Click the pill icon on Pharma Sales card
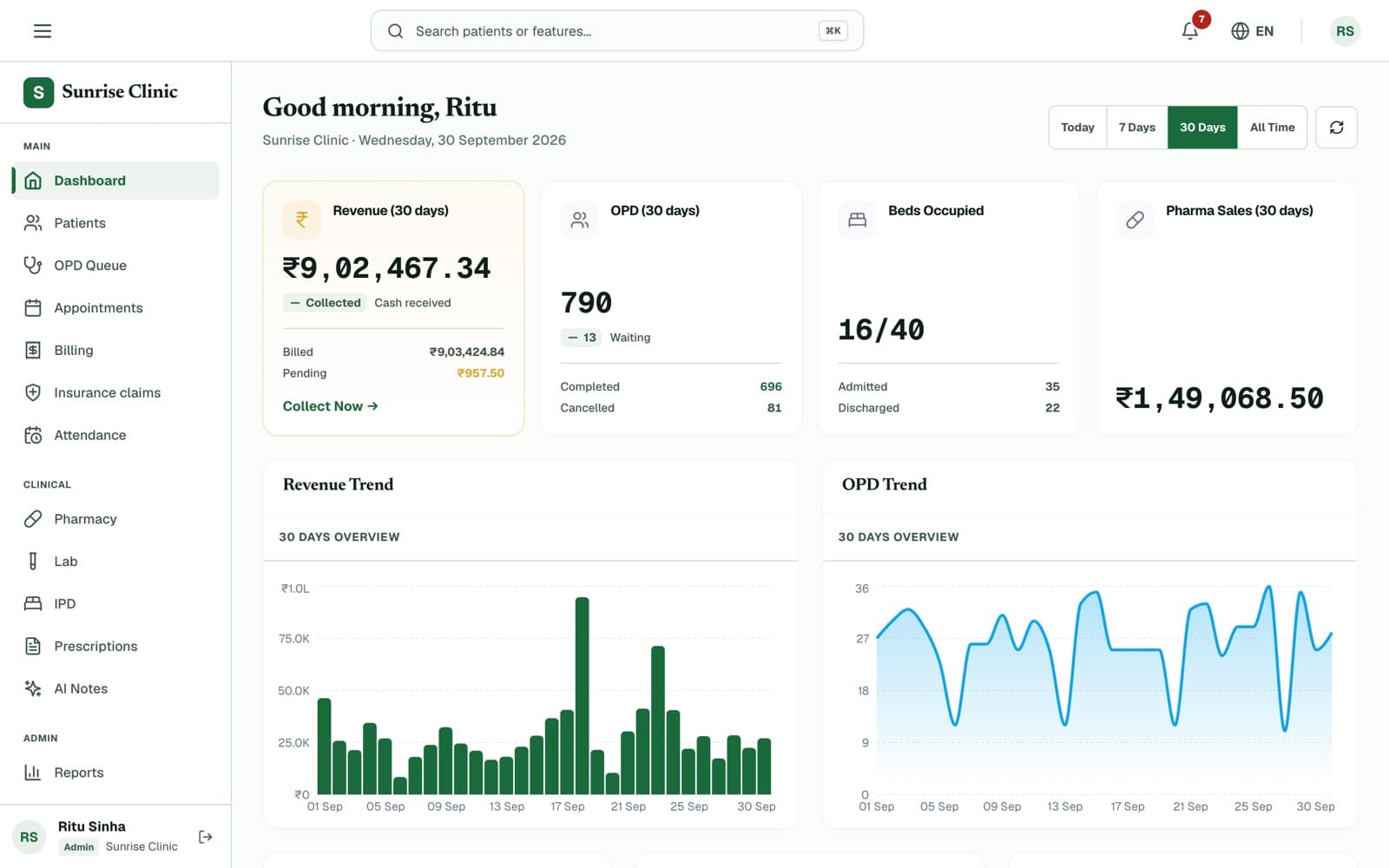Screen dimensions: 1389x868 click(x=1135, y=220)
